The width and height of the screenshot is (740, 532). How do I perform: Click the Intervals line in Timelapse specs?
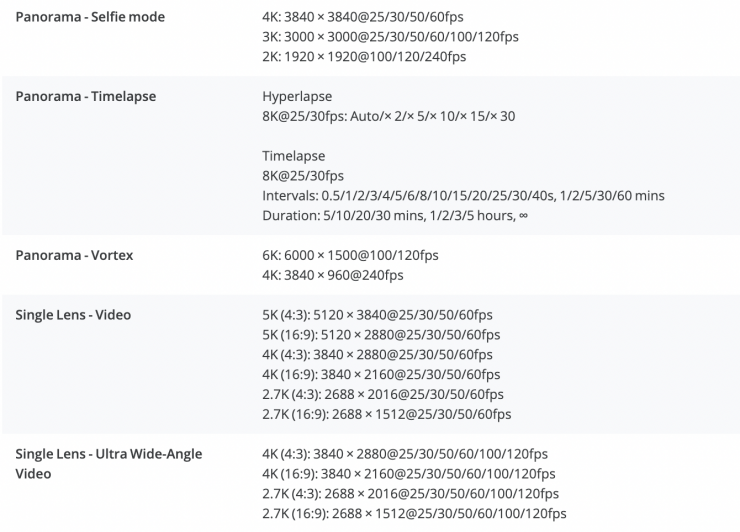point(463,195)
